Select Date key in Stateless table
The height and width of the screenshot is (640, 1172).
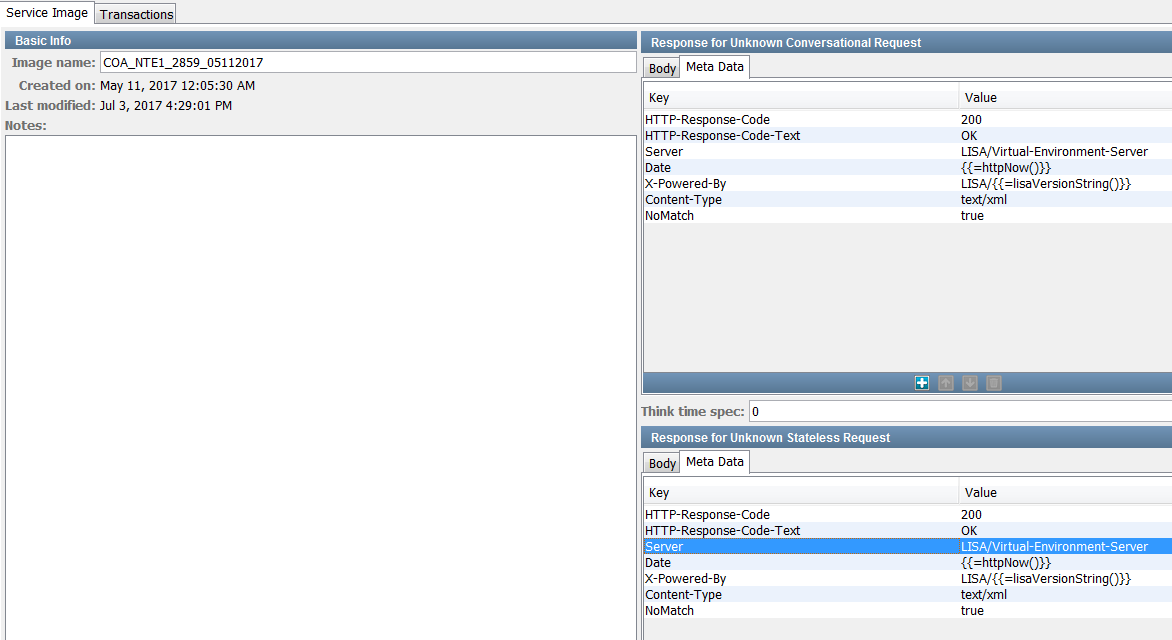point(658,562)
